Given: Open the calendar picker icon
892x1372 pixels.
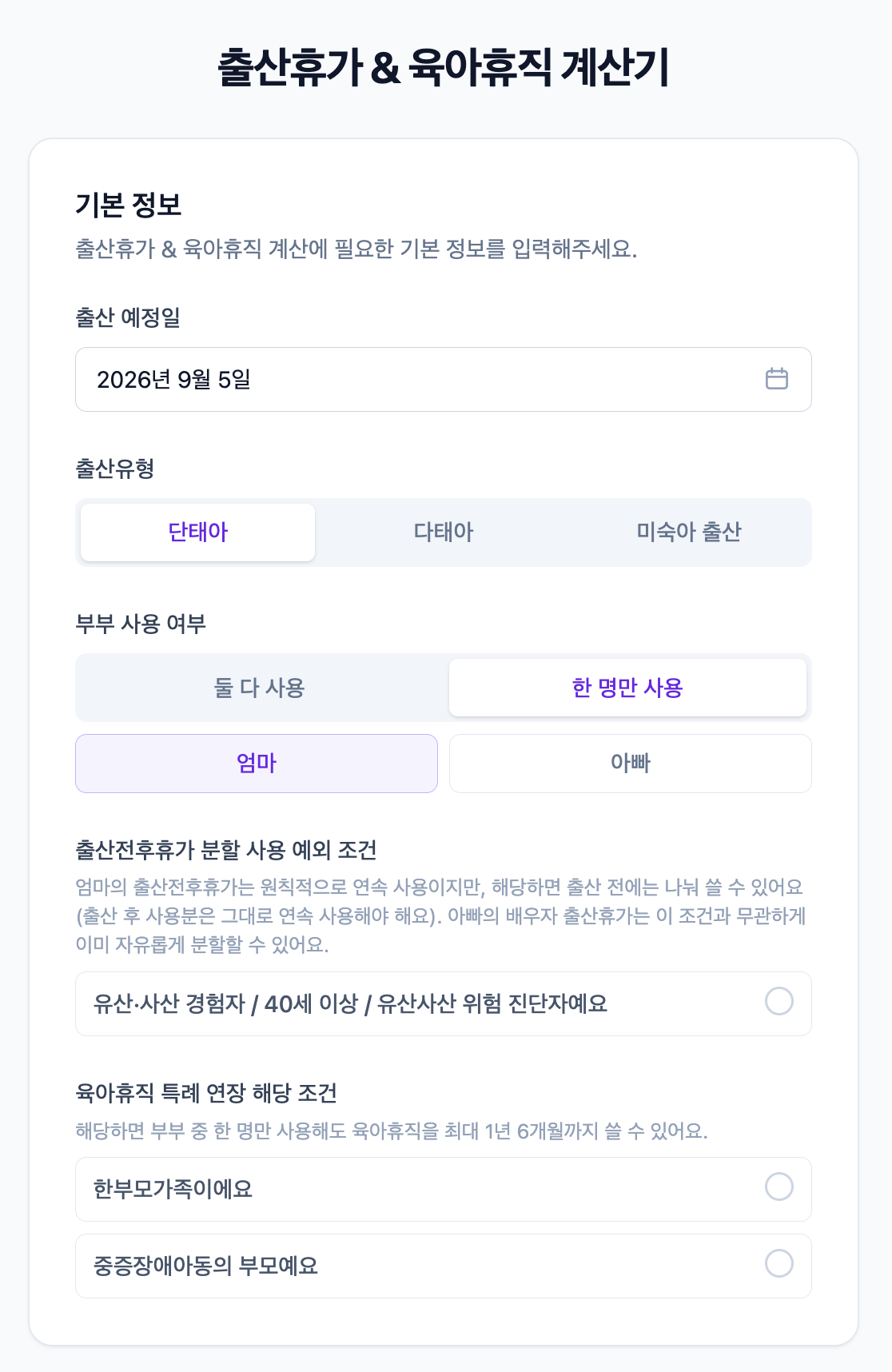Looking at the screenshot, I should [x=776, y=379].
